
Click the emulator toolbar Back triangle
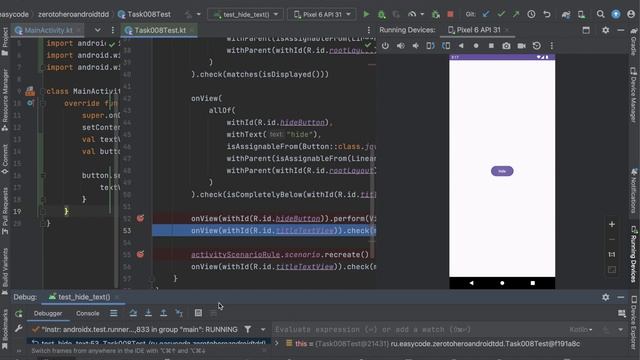click(461, 46)
